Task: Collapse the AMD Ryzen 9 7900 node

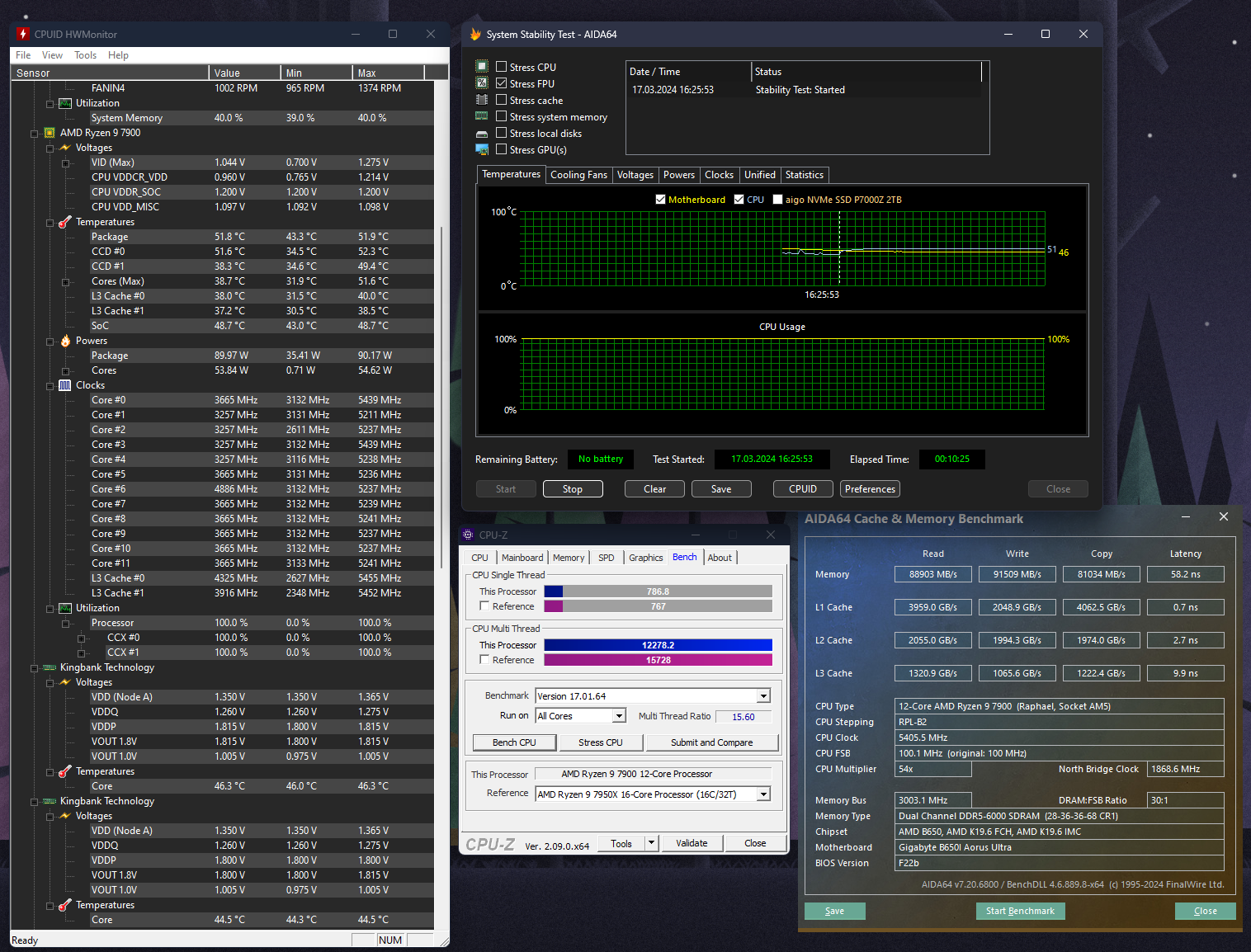Action: [x=35, y=133]
